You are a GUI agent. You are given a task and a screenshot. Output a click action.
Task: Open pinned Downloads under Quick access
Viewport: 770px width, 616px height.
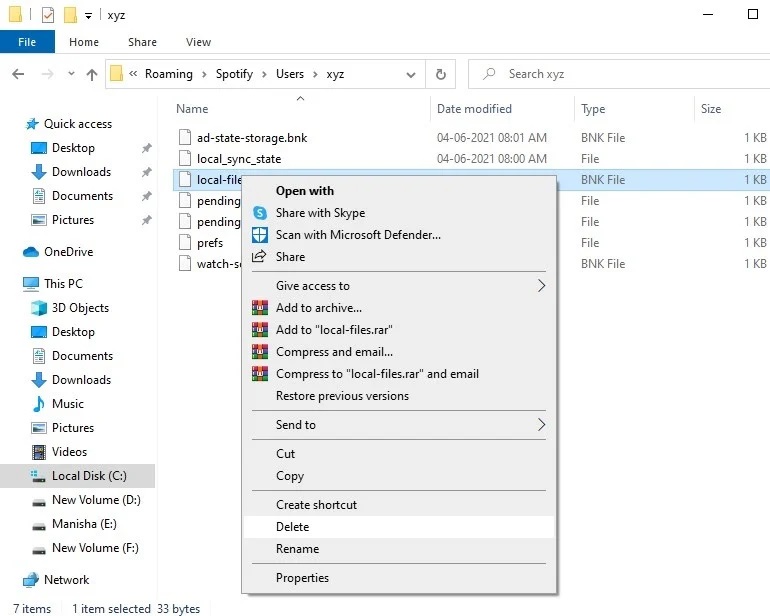[82, 172]
